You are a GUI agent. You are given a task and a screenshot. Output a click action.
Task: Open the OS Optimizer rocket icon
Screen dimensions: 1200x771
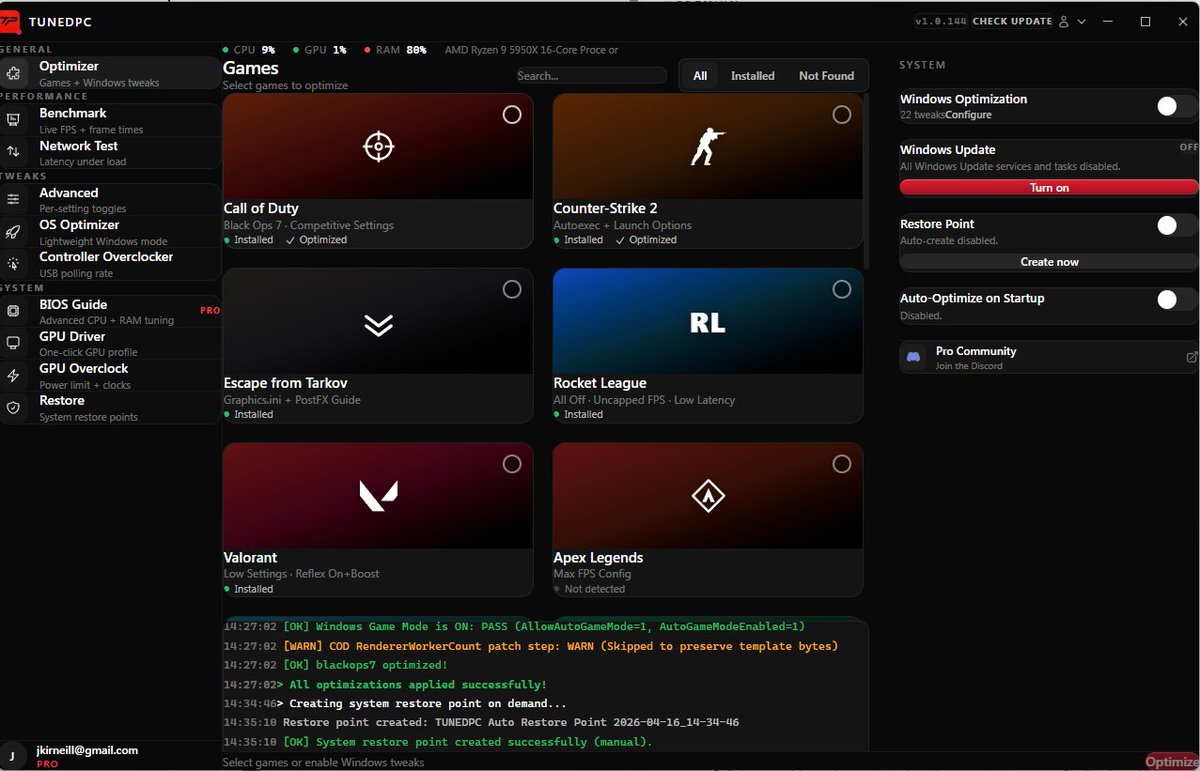point(13,232)
